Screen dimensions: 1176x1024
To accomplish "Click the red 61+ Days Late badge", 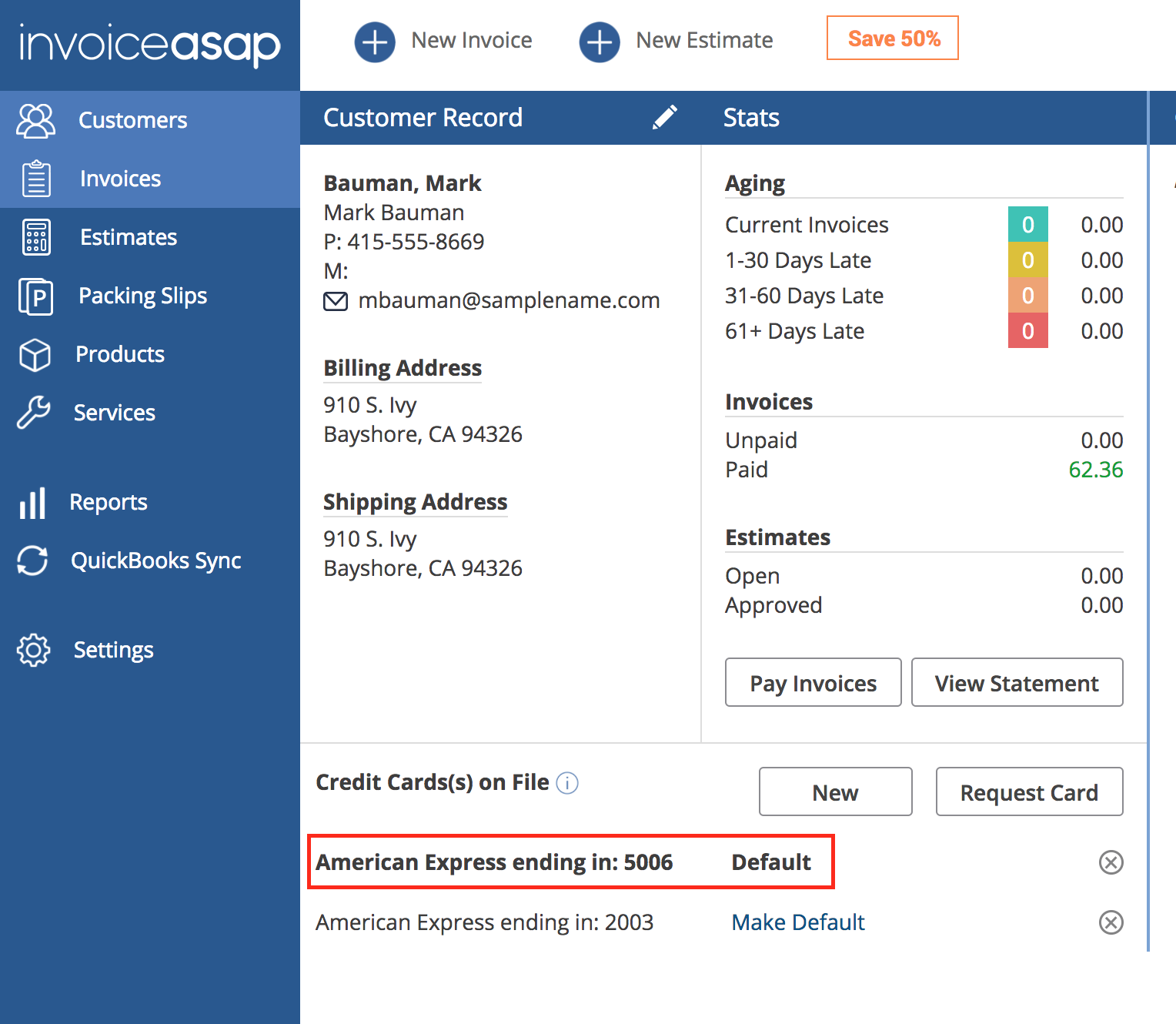I will [x=1027, y=331].
